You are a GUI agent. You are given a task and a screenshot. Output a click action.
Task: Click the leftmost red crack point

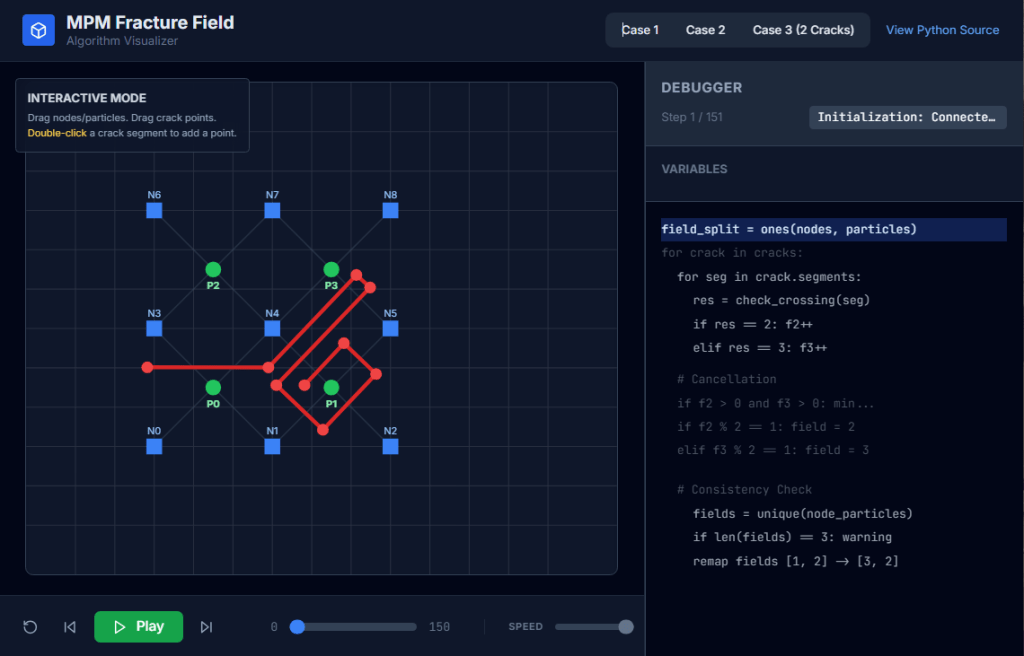coord(148,367)
